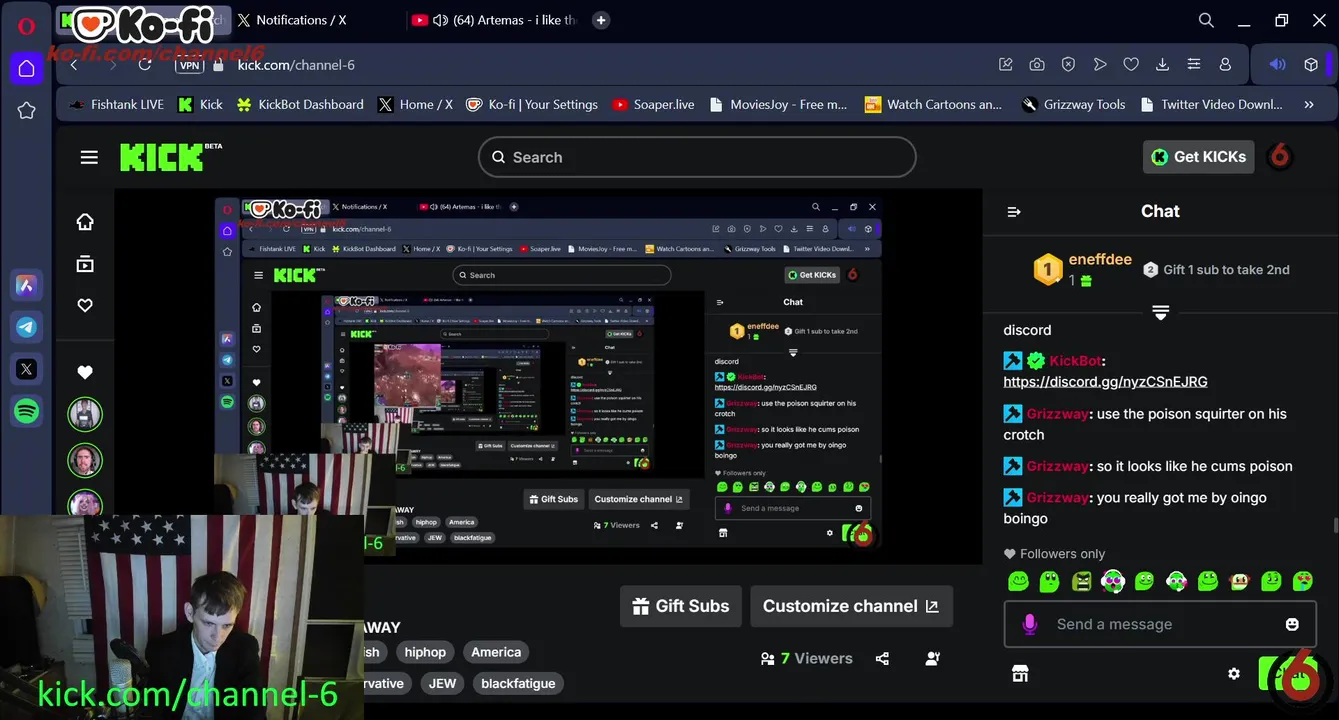
Task: Switch to the Artemas YouTube tab
Action: 494,20
